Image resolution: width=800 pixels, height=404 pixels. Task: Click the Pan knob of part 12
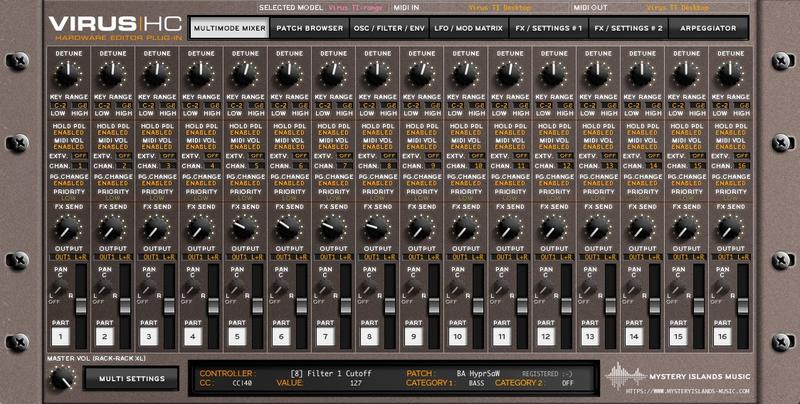click(544, 289)
